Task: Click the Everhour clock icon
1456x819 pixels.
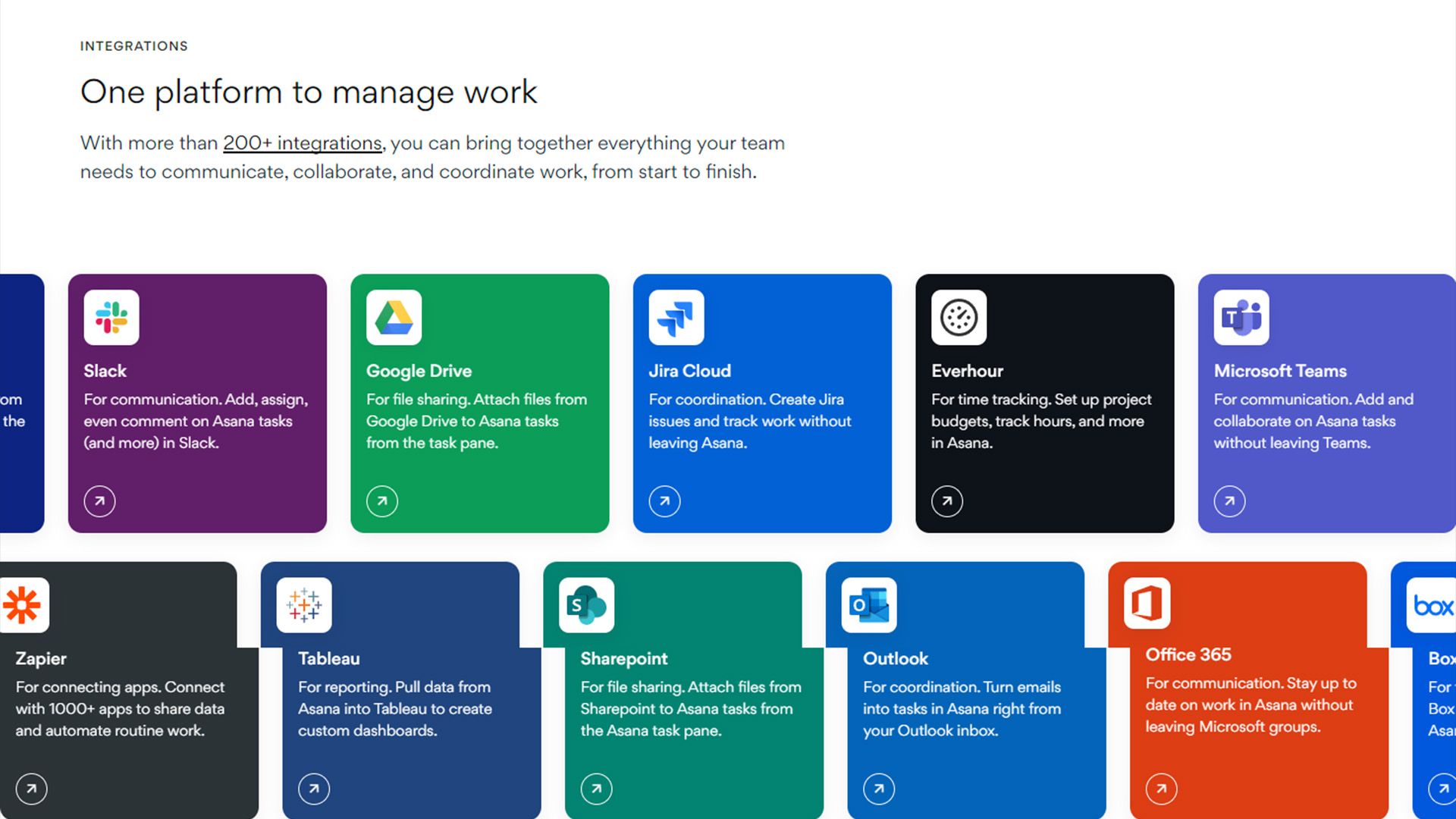Action: [x=959, y=317]
